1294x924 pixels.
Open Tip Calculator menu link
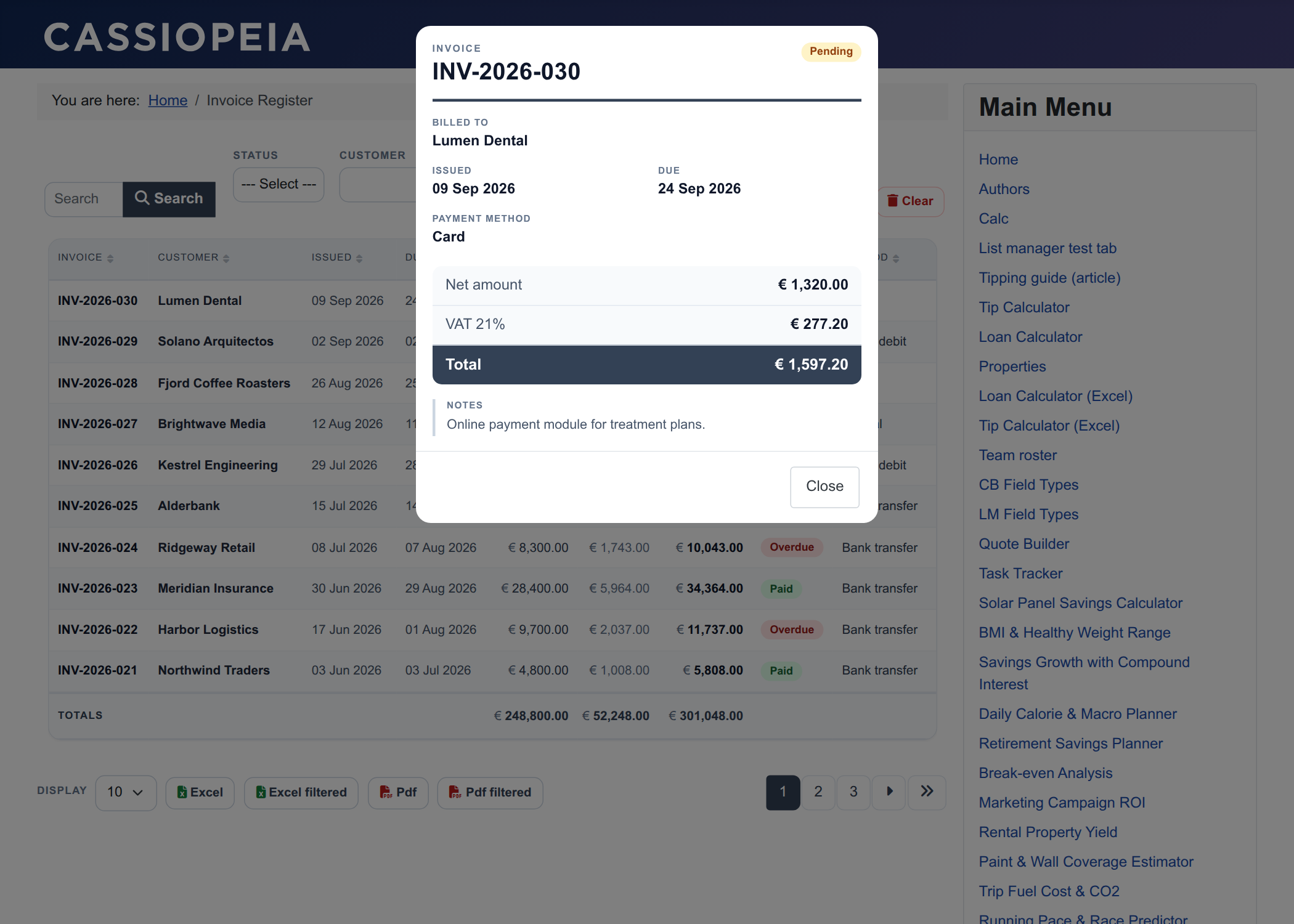[x=1024, y=307]
